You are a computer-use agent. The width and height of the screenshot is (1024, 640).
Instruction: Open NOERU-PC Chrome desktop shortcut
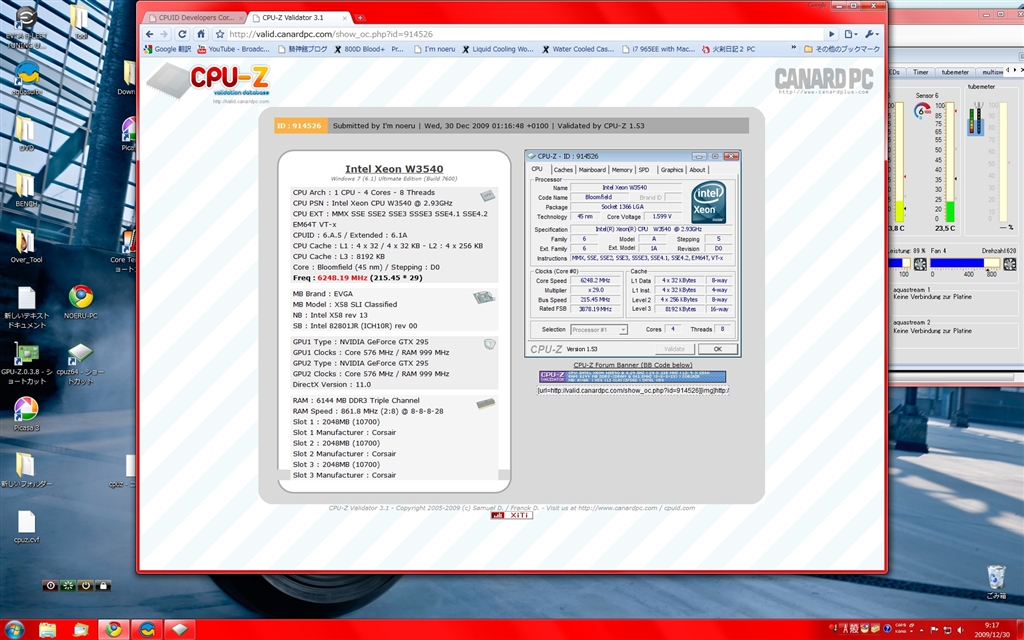click(x=80, y=302)
